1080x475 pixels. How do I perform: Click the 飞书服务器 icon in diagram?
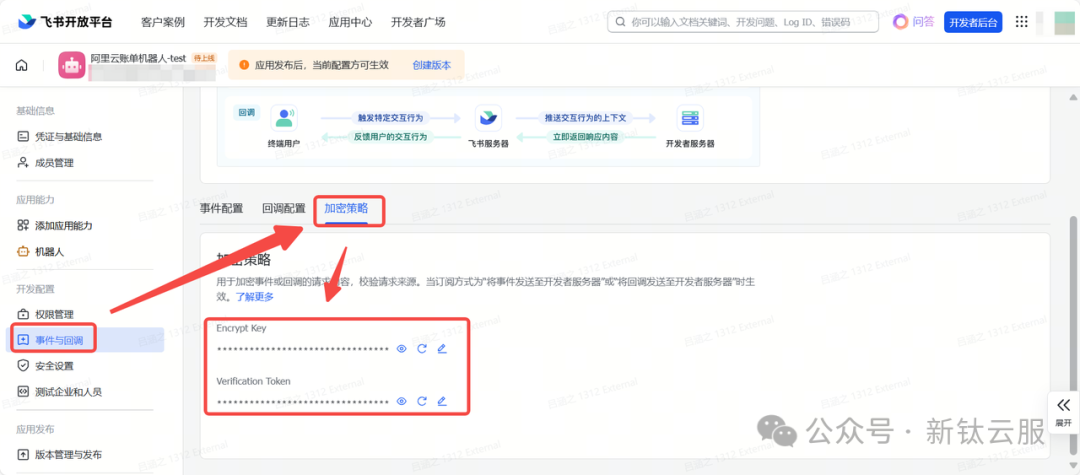(488, 118)
